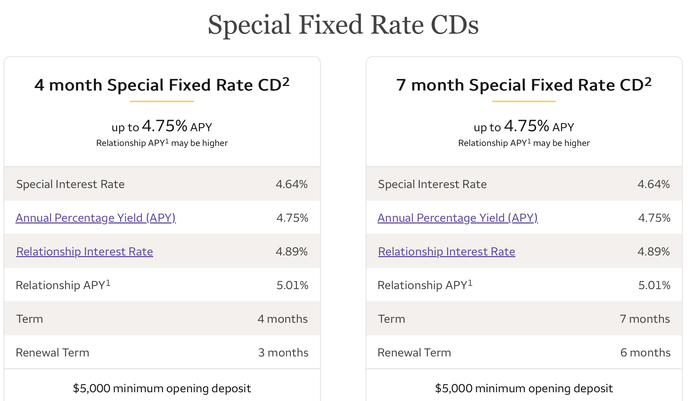Viewport: 690px width, 401px height.
Task: Select the 4 month Special Fixed Rate CD heading
Action: point(162,85)
